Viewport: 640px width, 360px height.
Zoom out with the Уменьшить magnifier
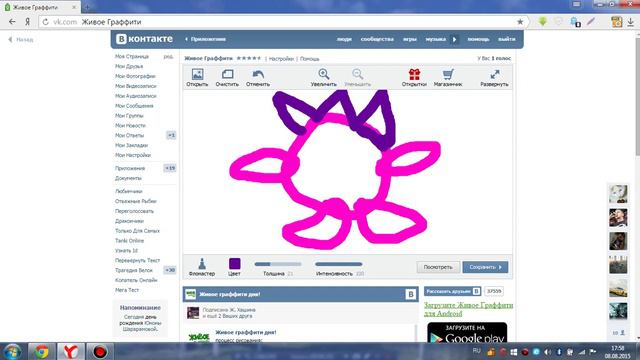(357, 77)
